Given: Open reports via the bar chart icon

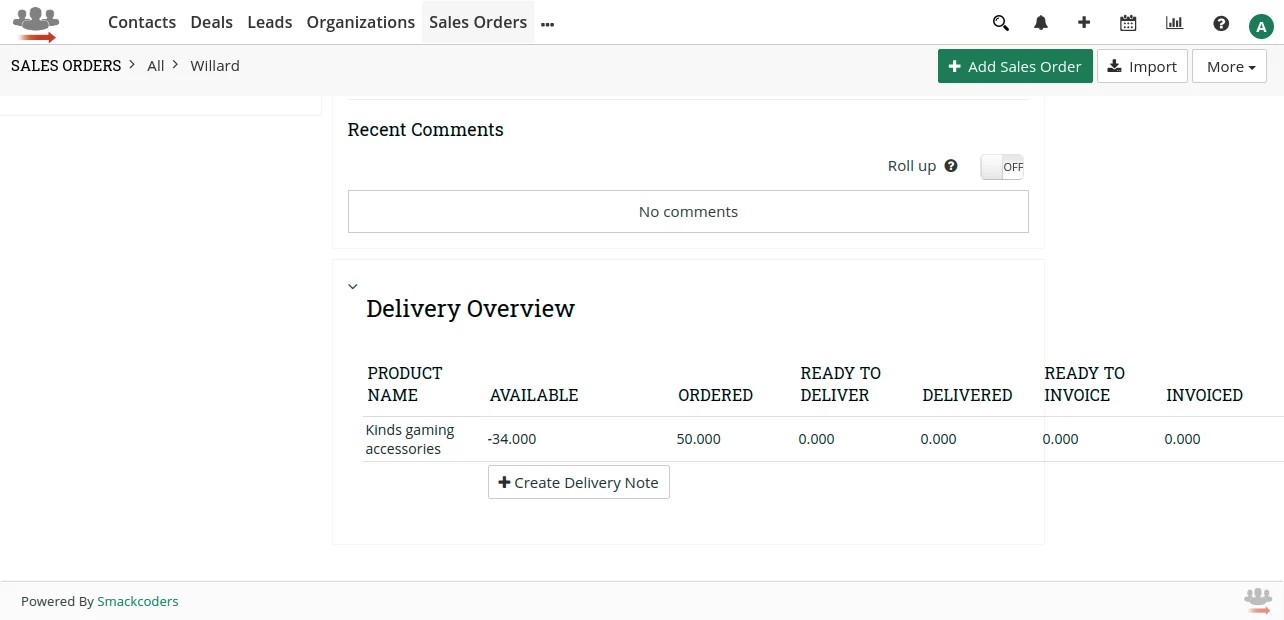Looking at the screenshot, I should point(1173,22).
